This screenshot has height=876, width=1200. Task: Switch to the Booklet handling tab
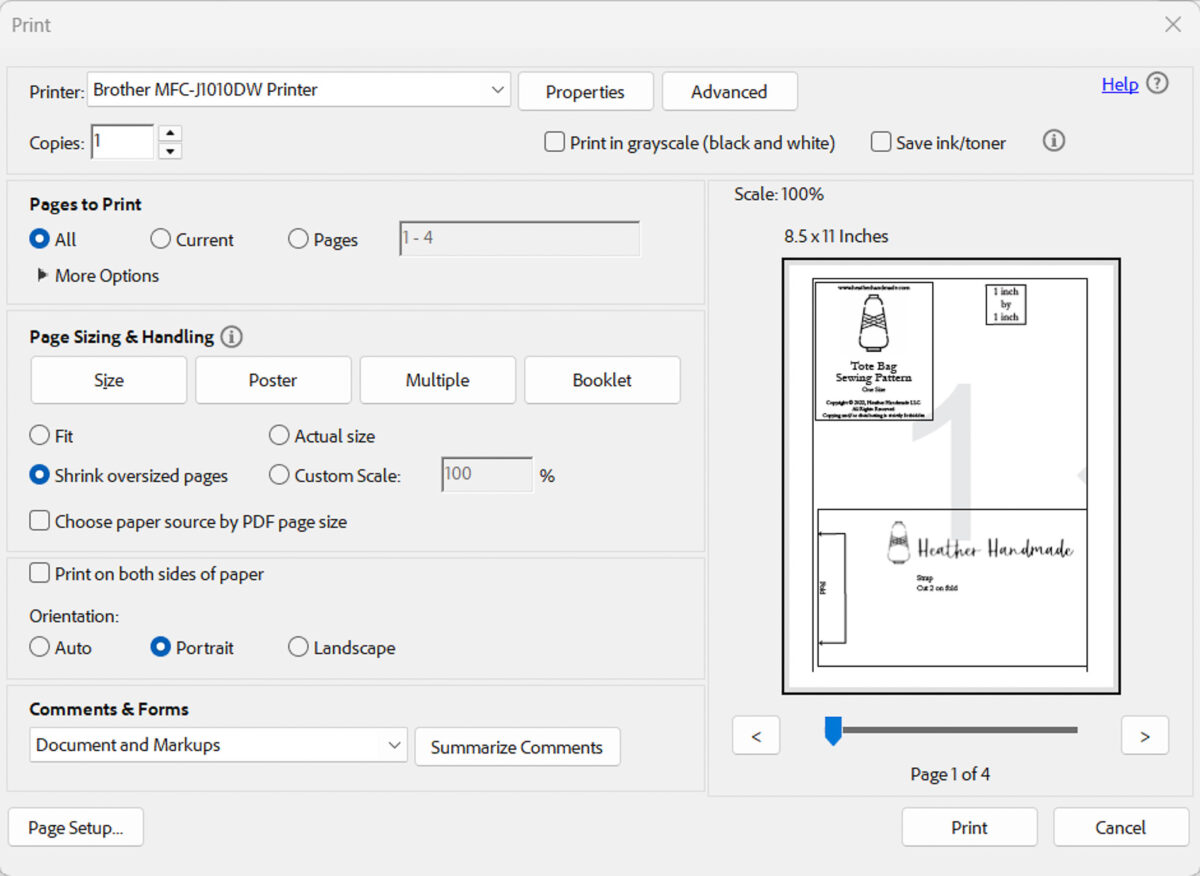[x=602, y=380]
